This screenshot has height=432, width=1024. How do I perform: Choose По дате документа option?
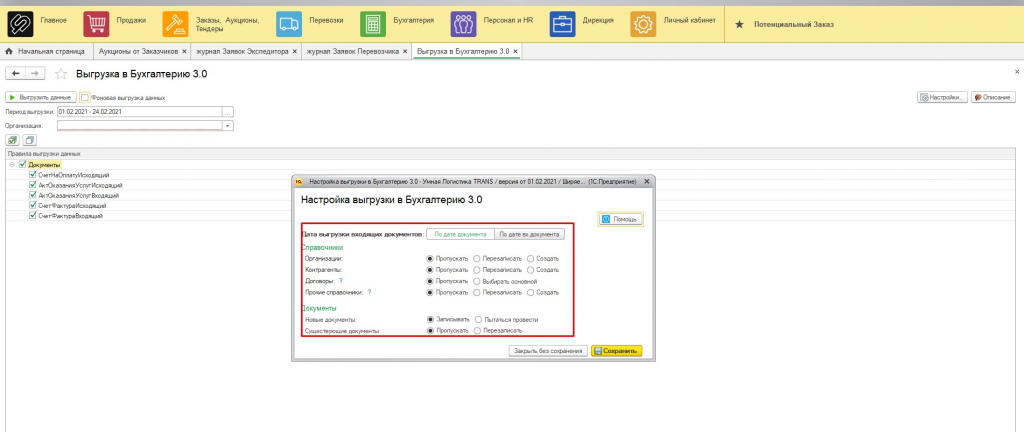coord(460,234)
